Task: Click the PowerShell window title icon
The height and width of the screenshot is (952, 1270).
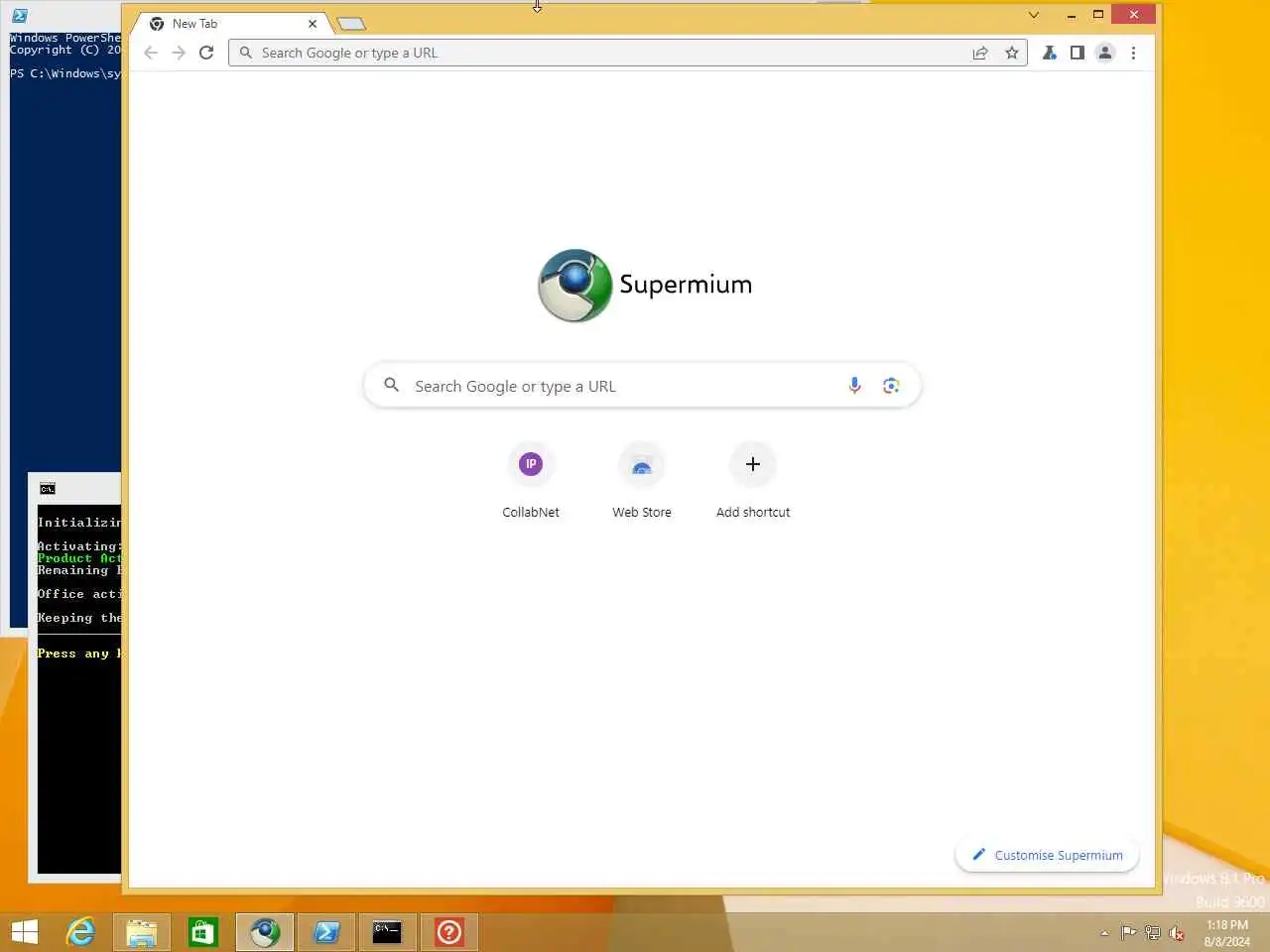Action: tap(19, 16)
